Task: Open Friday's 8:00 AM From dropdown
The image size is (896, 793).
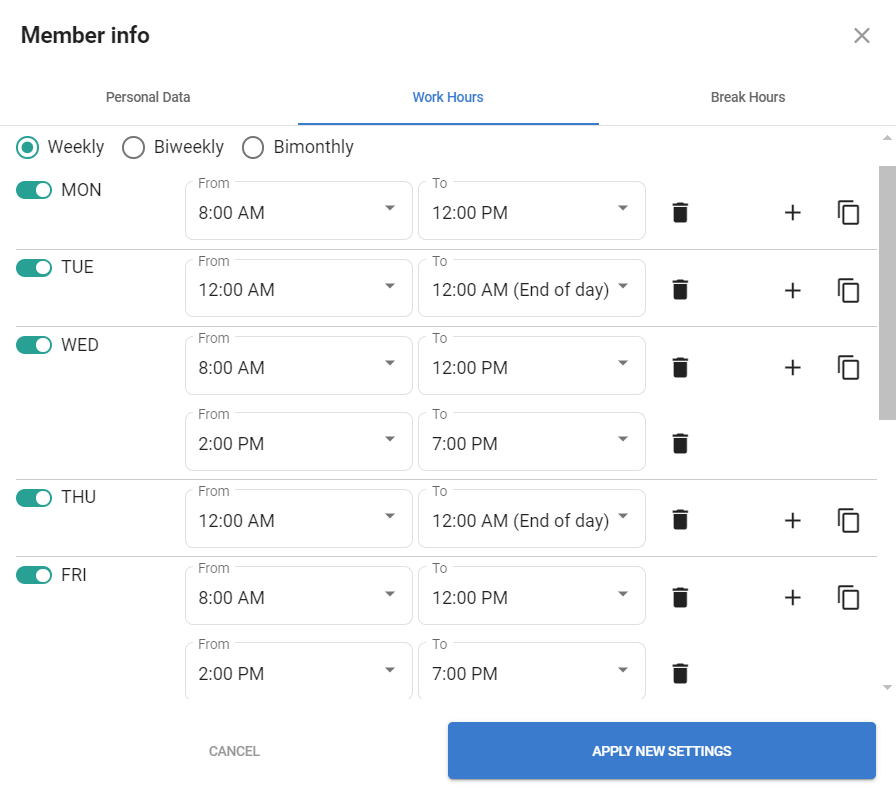Action: [x=298, y=597]
